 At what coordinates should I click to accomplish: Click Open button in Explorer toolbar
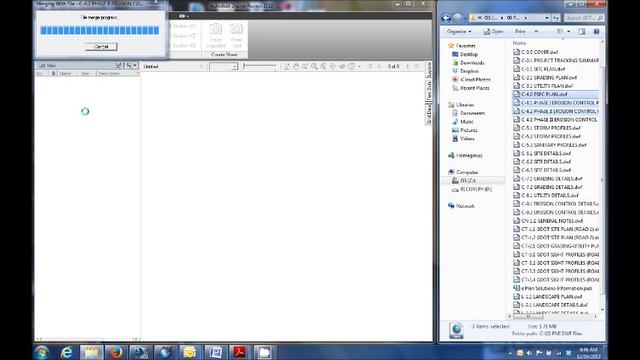click(493, 31)
